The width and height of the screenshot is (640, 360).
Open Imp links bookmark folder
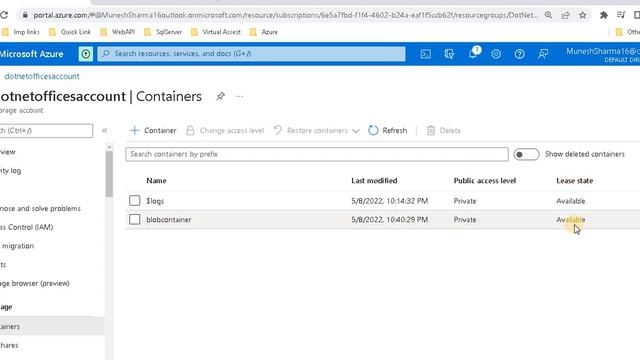point(21,32)
